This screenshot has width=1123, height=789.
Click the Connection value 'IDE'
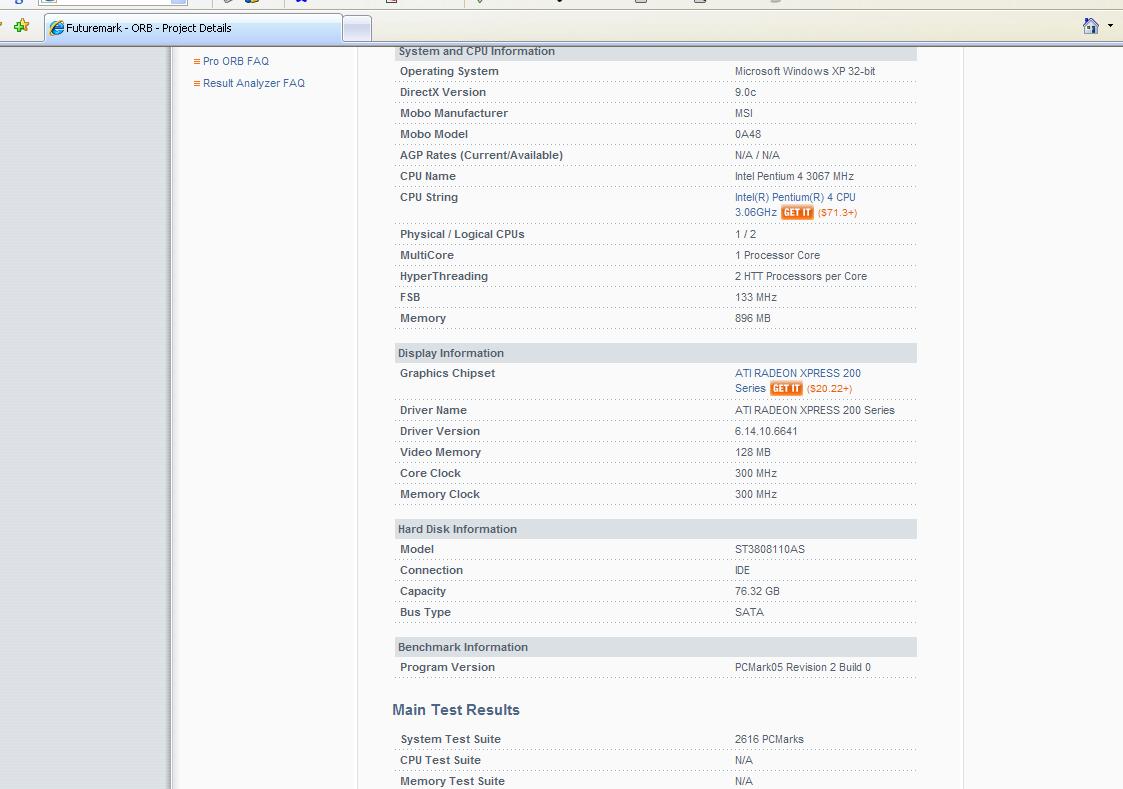(x=742, y=571)
